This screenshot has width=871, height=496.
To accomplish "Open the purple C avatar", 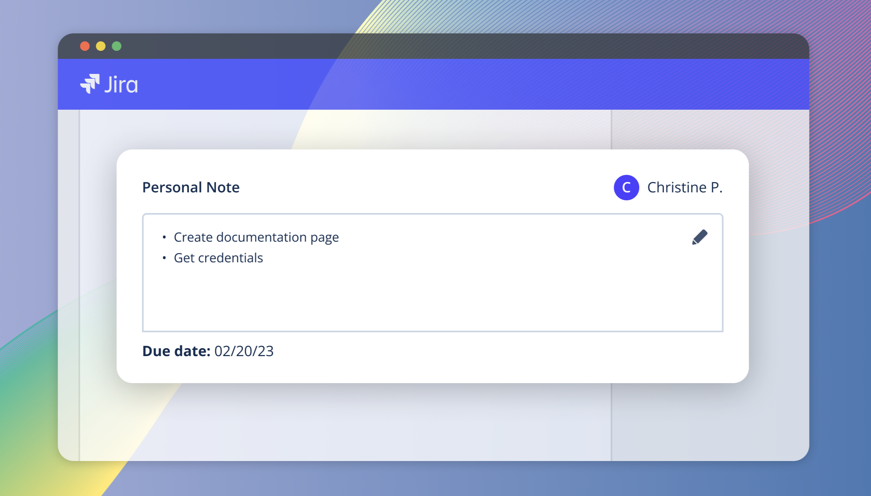I will 626,188.
